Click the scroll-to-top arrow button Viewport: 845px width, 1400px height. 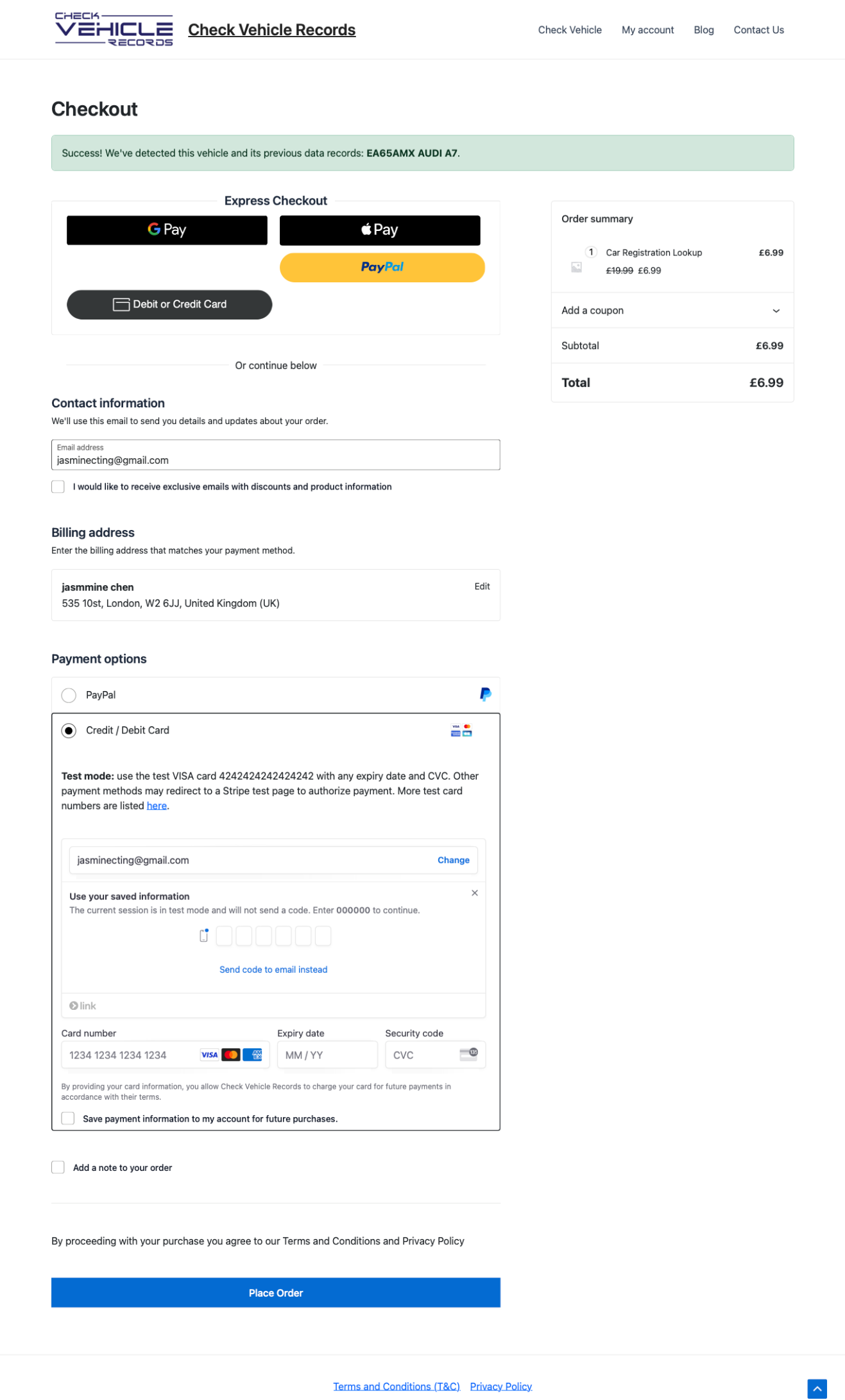click(817, 1388)
